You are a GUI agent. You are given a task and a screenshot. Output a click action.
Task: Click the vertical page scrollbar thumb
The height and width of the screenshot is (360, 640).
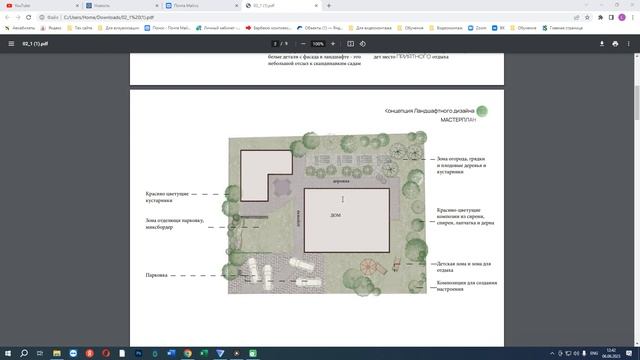point(637,102)
